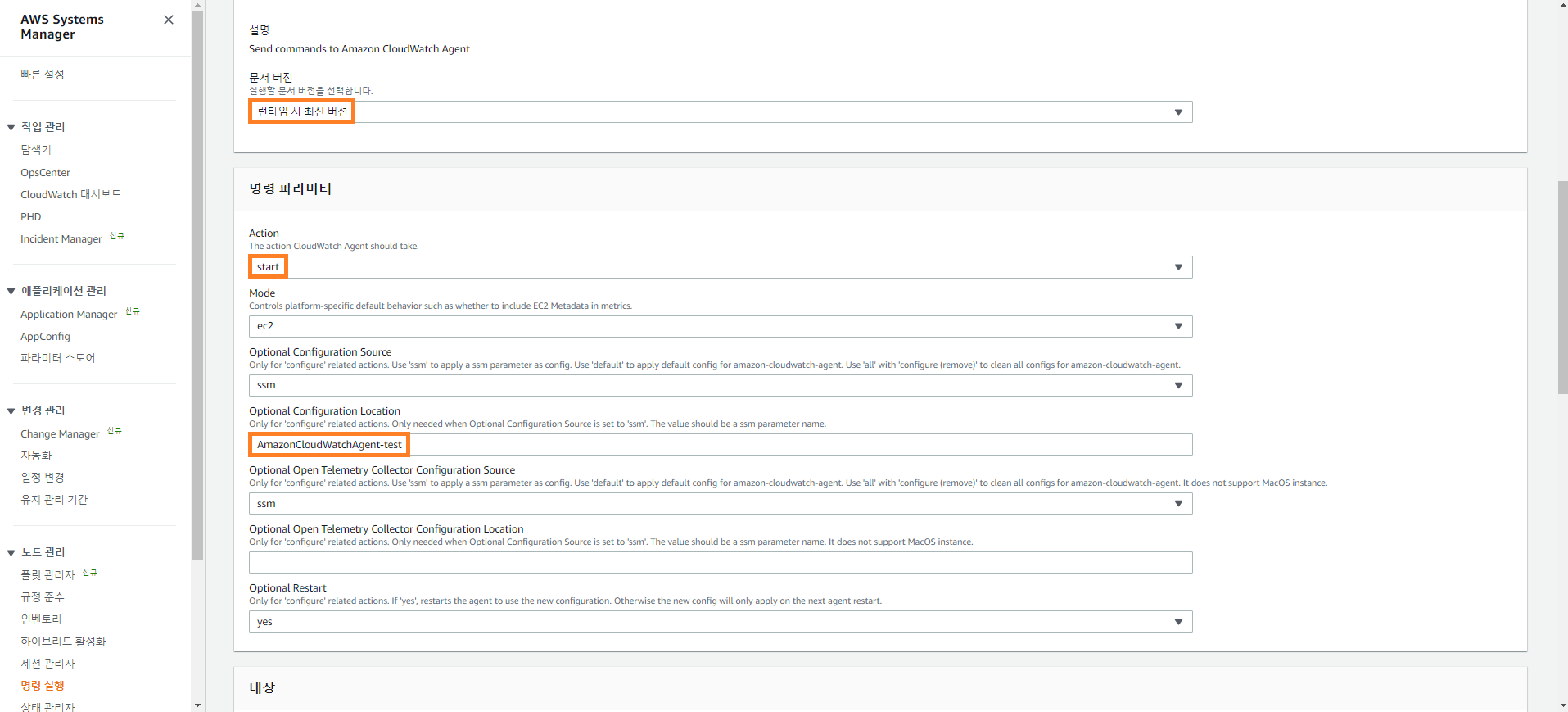Viewport: 1568px width, 712px height.
Task: Close the AWS Systems Manager sidebar
Action: click(x=169, y=20)
